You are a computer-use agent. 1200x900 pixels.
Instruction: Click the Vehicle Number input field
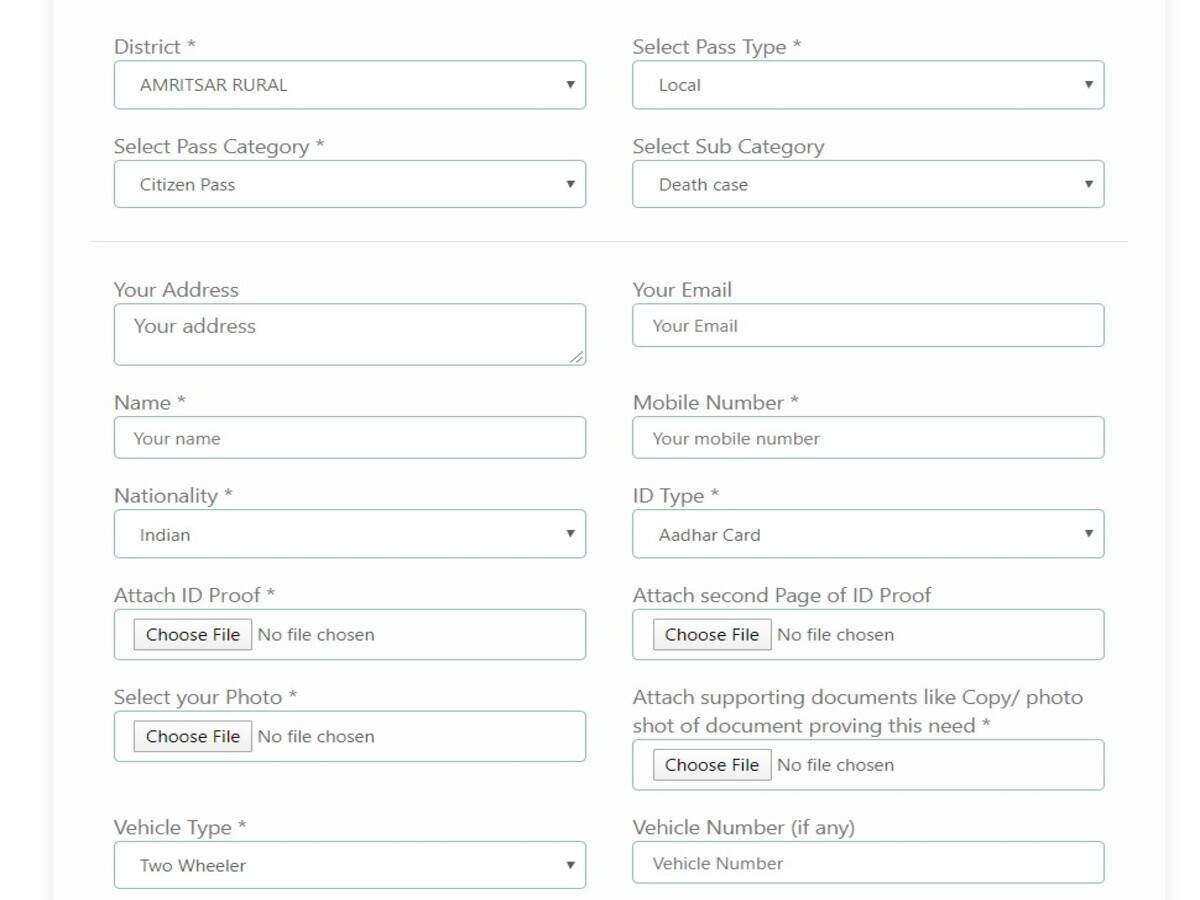pyautogui.click(x=867, y=863)
